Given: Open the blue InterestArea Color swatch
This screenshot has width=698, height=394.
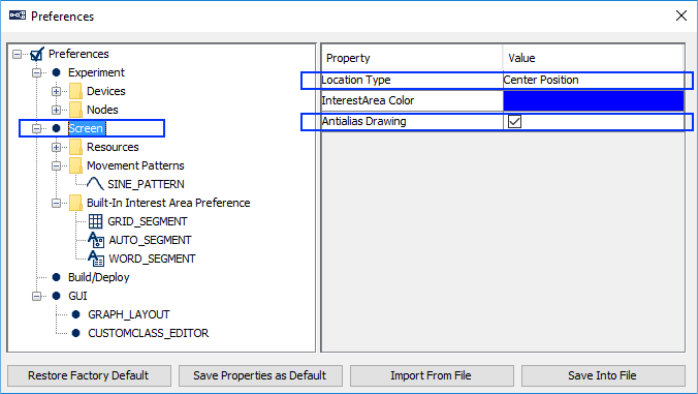Looking at the screenshot, I should click(x=593, y=101).
